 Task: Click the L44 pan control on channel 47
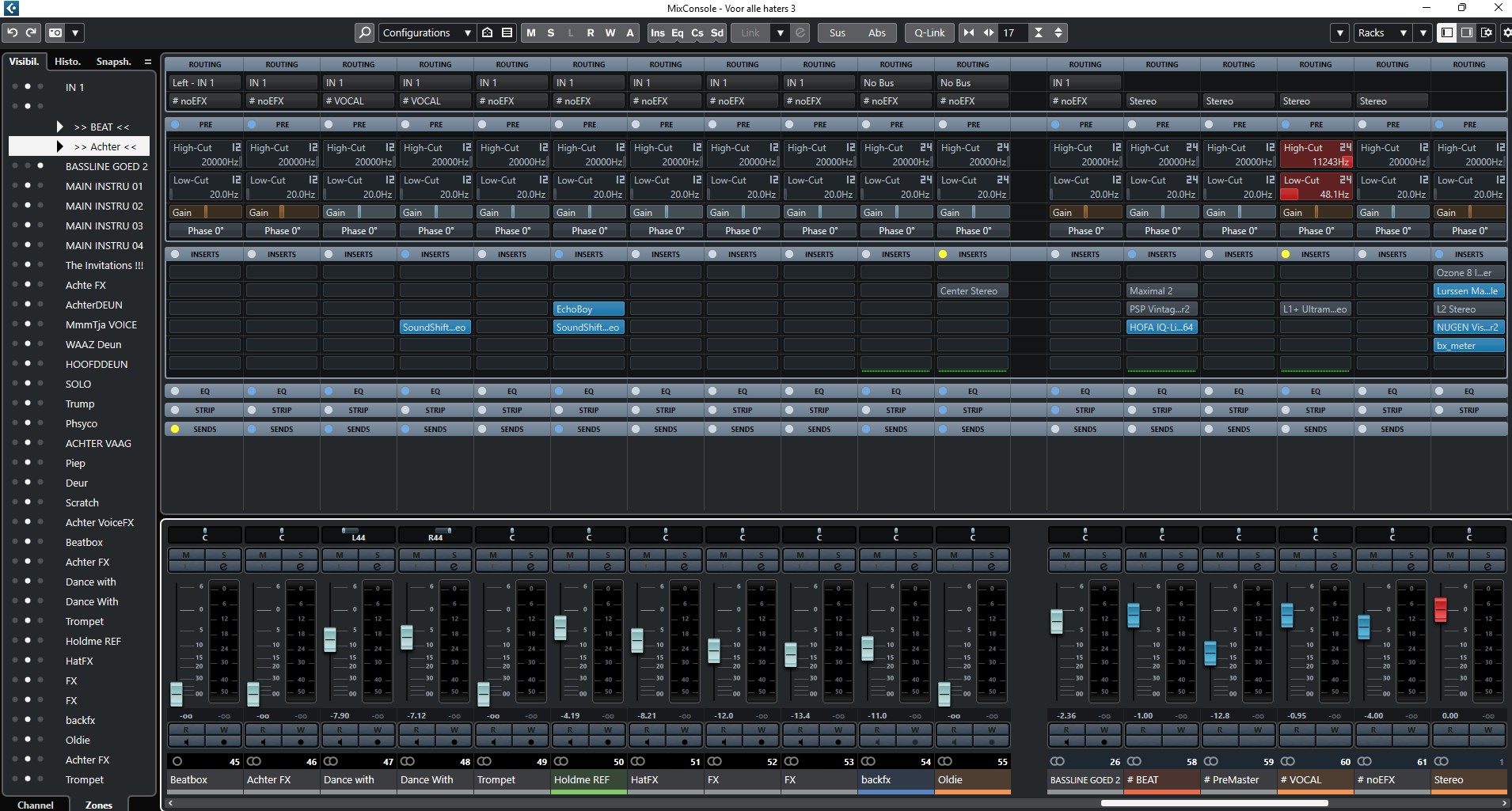tap(358, 535)
